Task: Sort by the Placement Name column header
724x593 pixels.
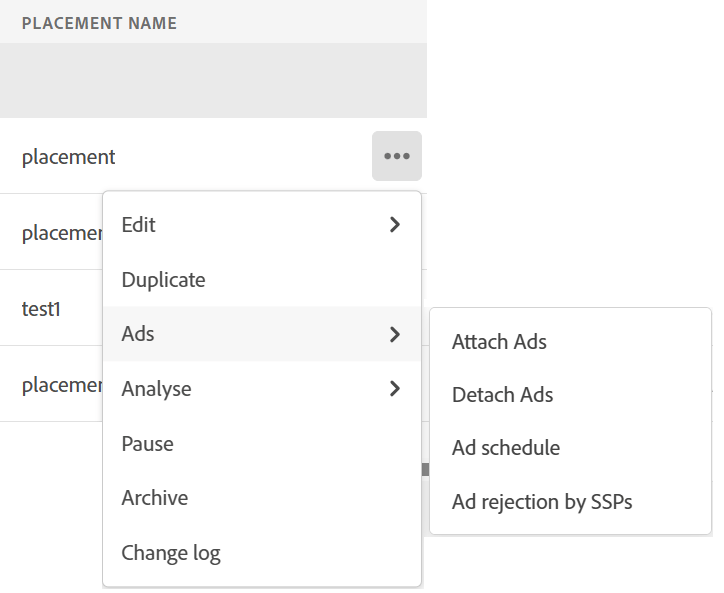Action: 99,23
